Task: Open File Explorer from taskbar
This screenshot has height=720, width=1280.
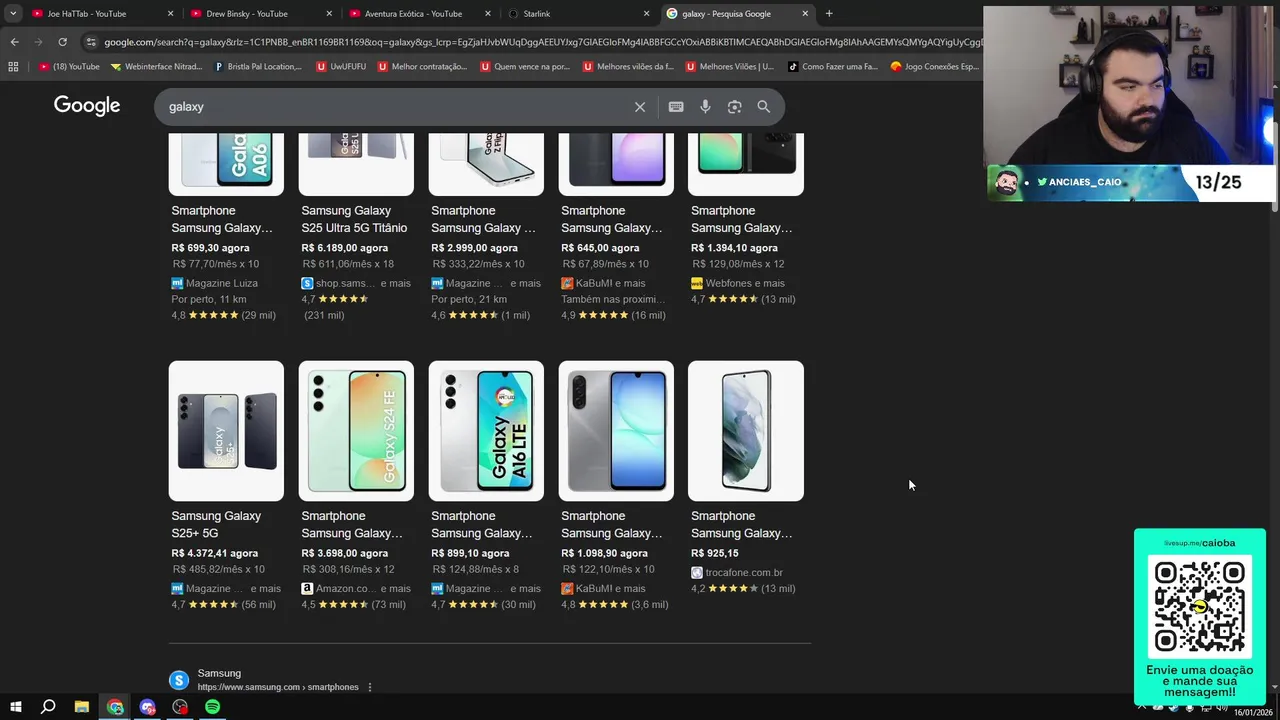Action: (82, 707)
